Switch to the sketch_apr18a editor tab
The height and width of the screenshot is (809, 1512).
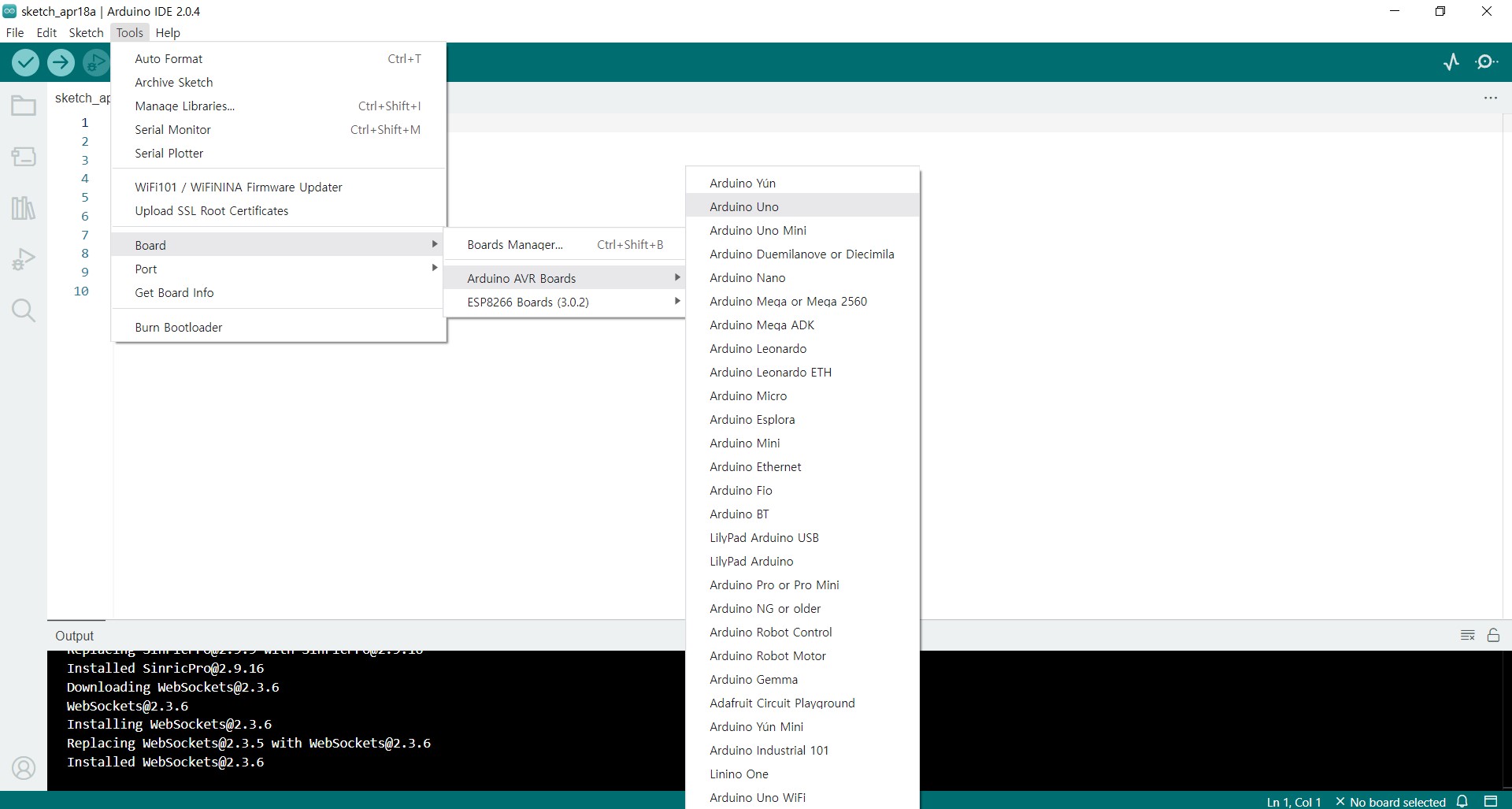[x=81, y=98]
